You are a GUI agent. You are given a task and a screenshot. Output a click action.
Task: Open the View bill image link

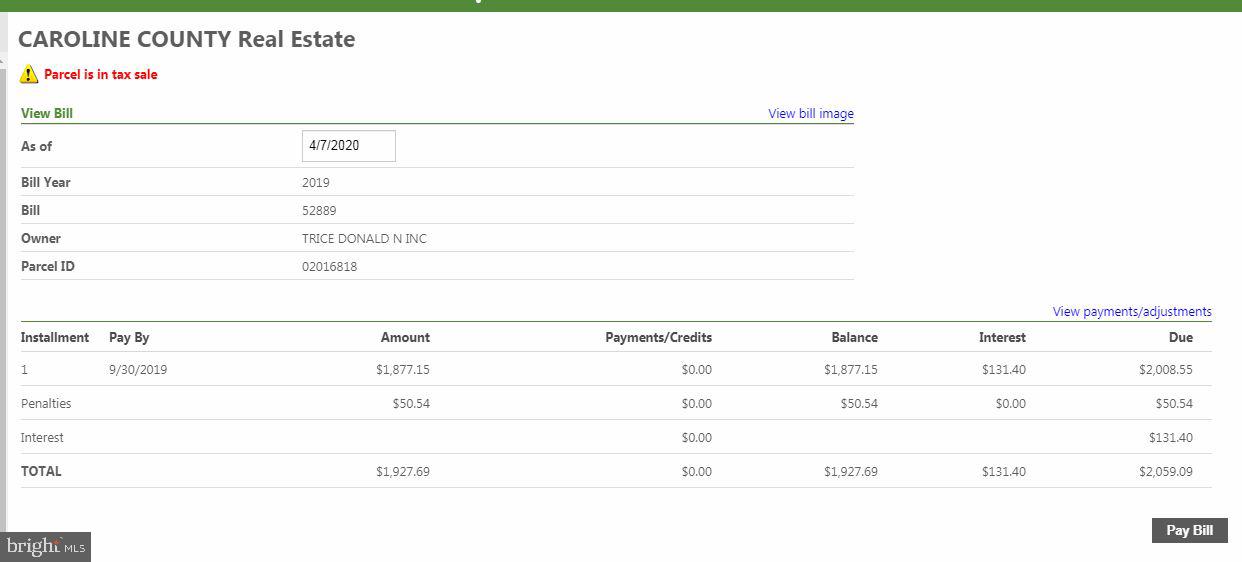tap(811, 113)
